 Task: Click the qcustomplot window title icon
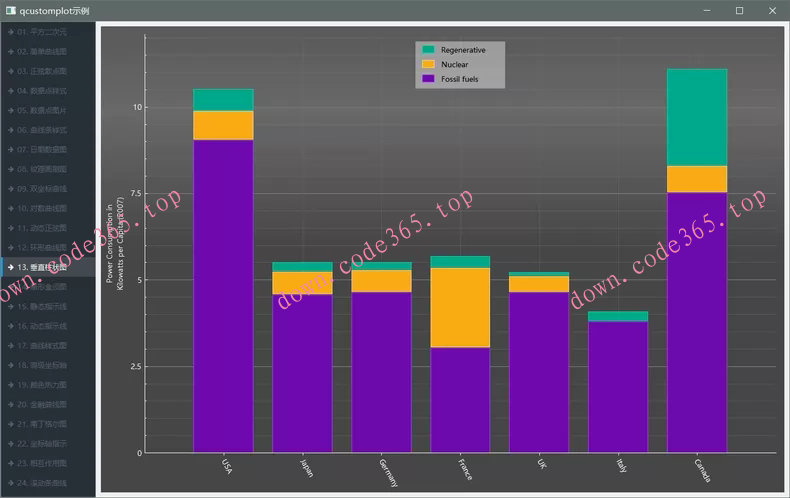coord(11,11)
